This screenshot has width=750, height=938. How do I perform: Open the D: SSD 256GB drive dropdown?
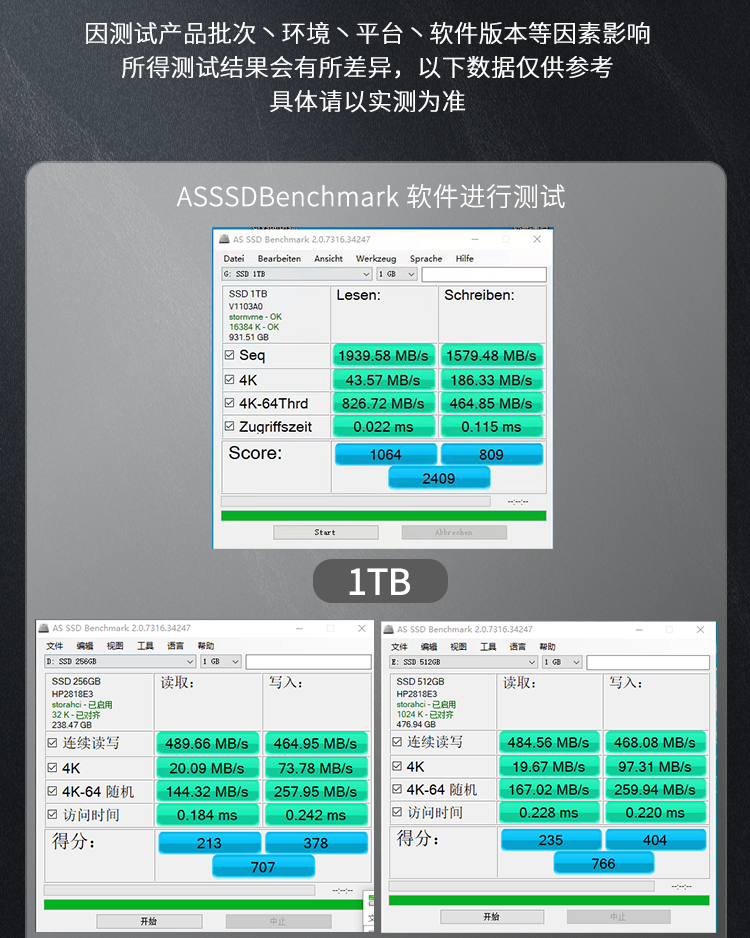coord(120,662)
